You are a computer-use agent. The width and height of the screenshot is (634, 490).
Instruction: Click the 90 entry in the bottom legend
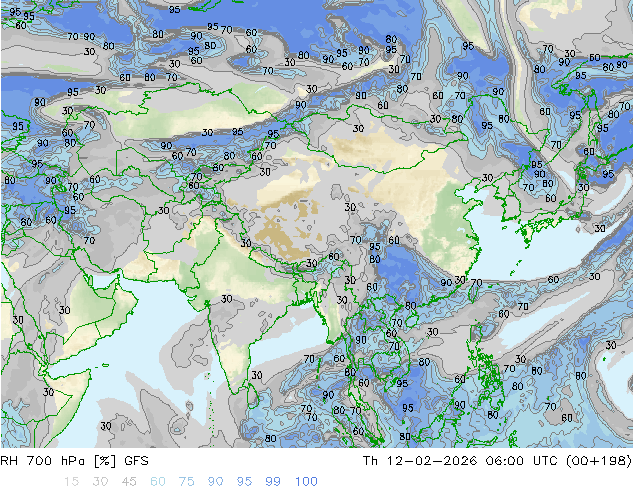pyautogui.click(x=216, y=482)
